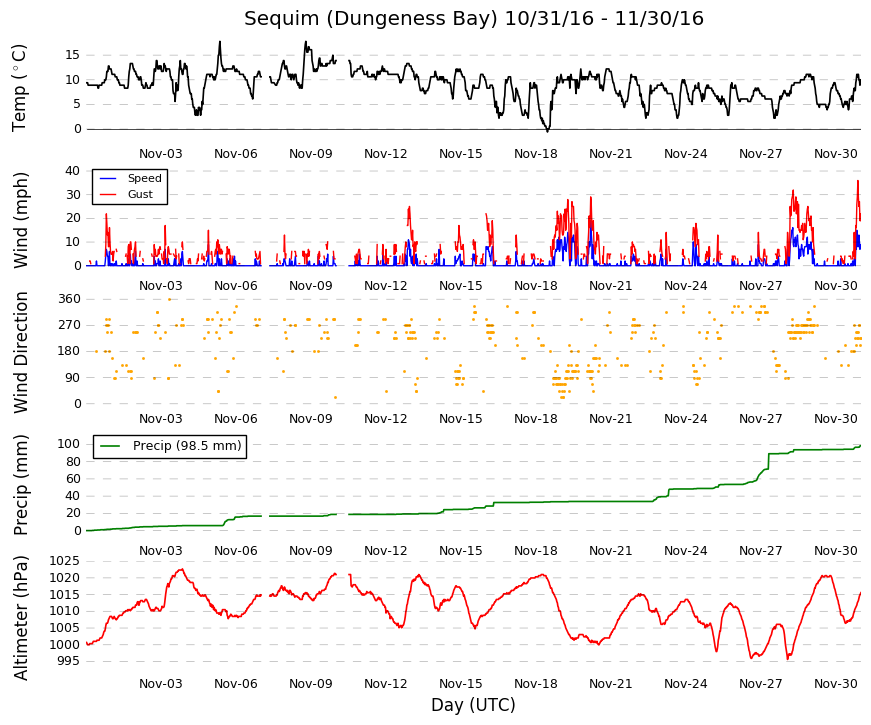
Task: Click Nov-24 tick under precipitation plot
Action: click(x=685, y=551)
